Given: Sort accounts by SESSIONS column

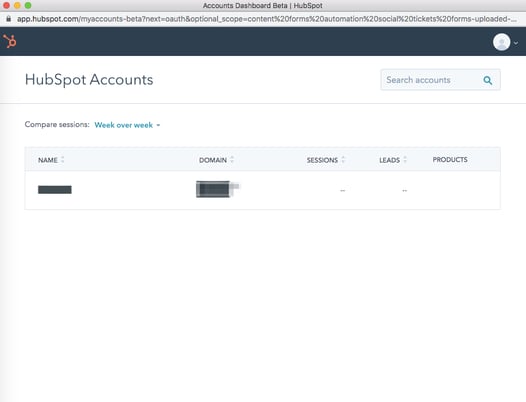Looking at the screenshot, I should [x=325, y=160].
